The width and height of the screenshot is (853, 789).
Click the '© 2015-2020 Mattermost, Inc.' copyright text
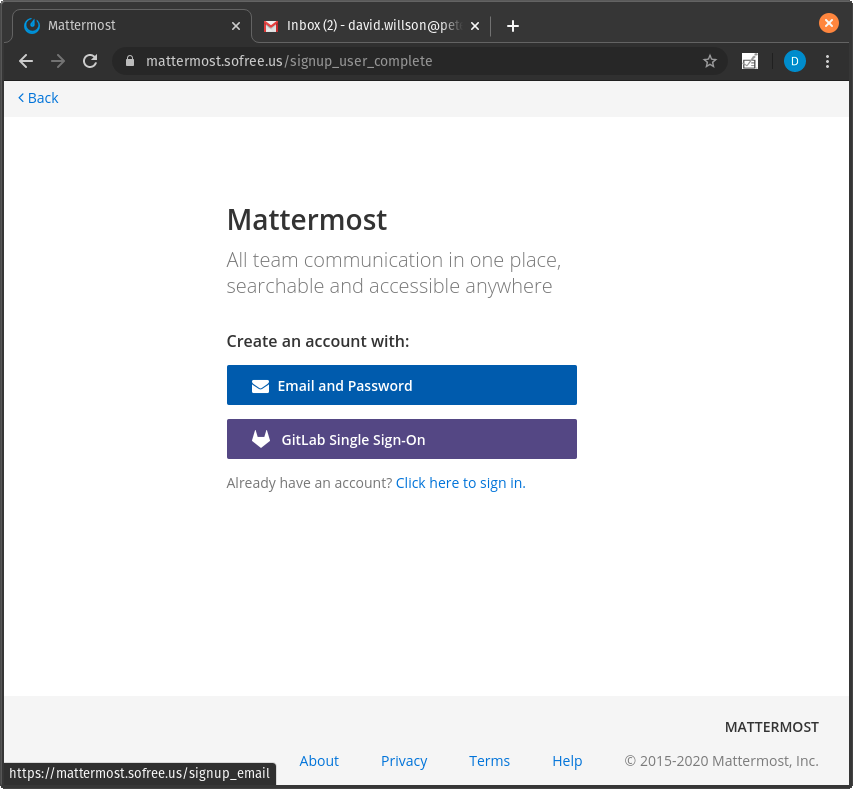coord(721,761)
